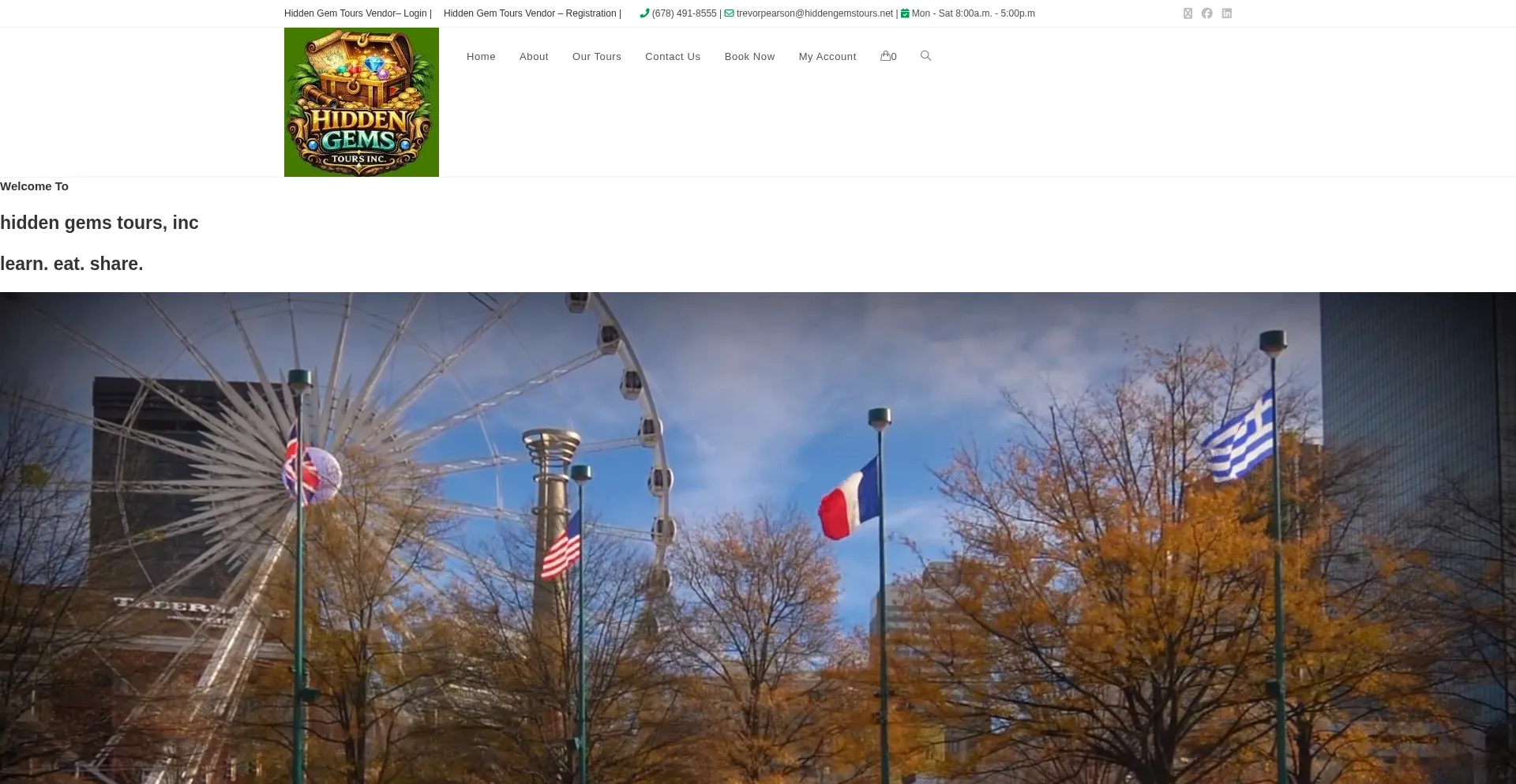Click the hero video with Ferris wheel
This screenshot has height=784, width=1516.
pyautogui.click(x=758, y=538)
